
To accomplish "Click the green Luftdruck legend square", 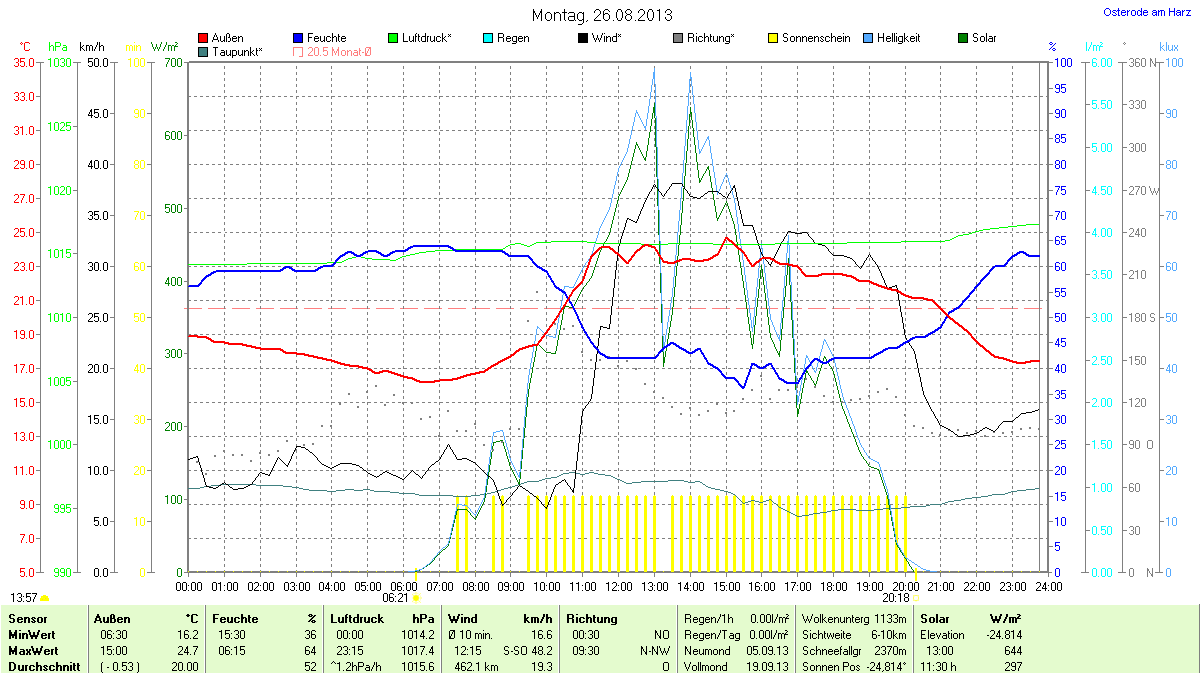I will [x=393, y=38].
